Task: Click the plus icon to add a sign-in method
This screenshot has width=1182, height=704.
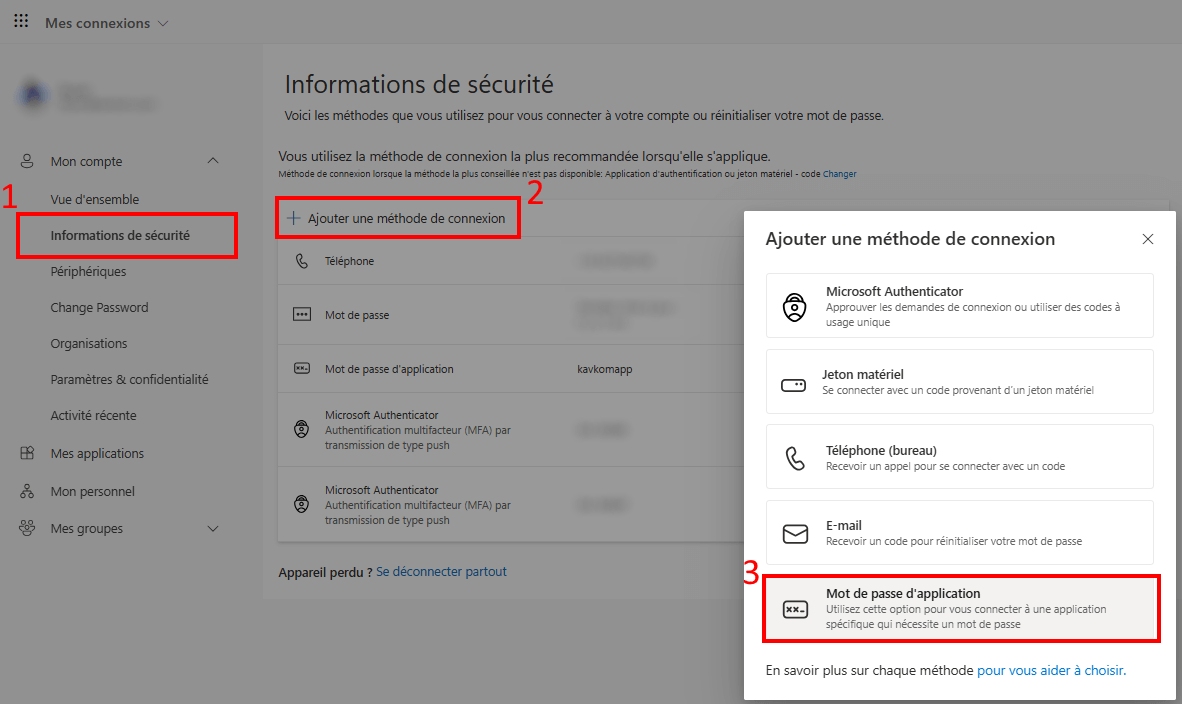Action: pos(294,218)
